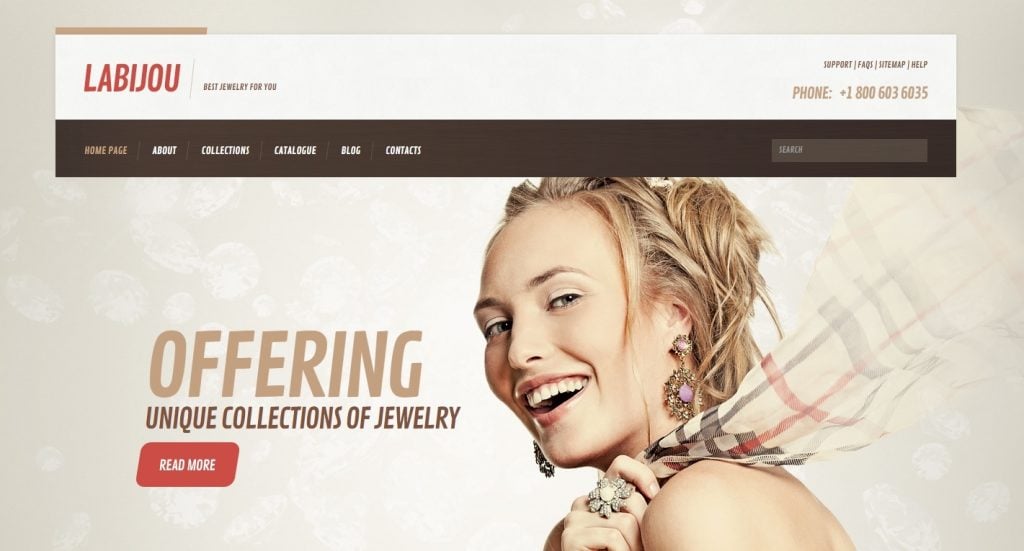
Task: Go to the Sitemap link
Action: point(891,65)
